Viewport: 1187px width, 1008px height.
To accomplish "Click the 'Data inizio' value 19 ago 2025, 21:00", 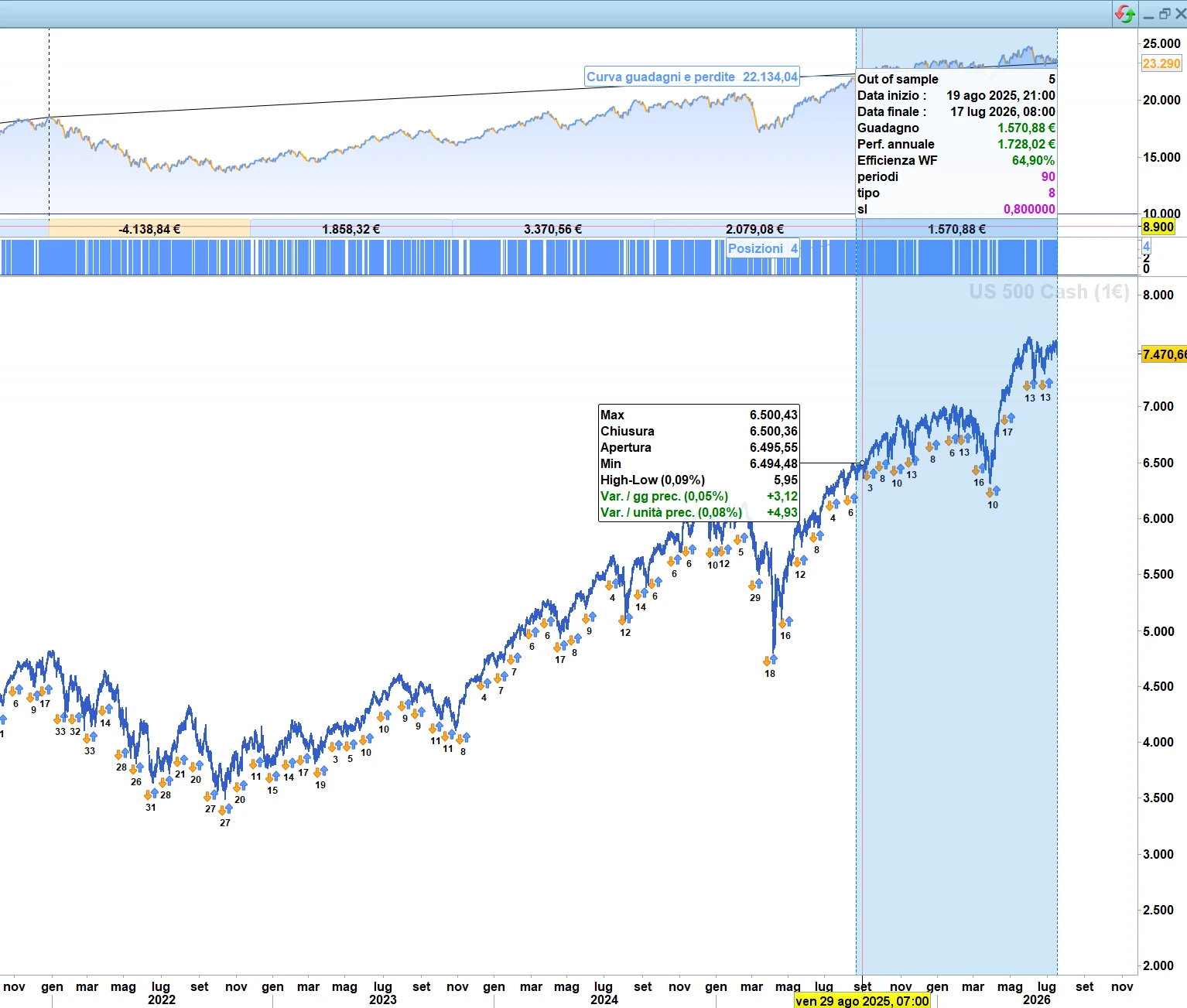I will tap(1001, 95).
